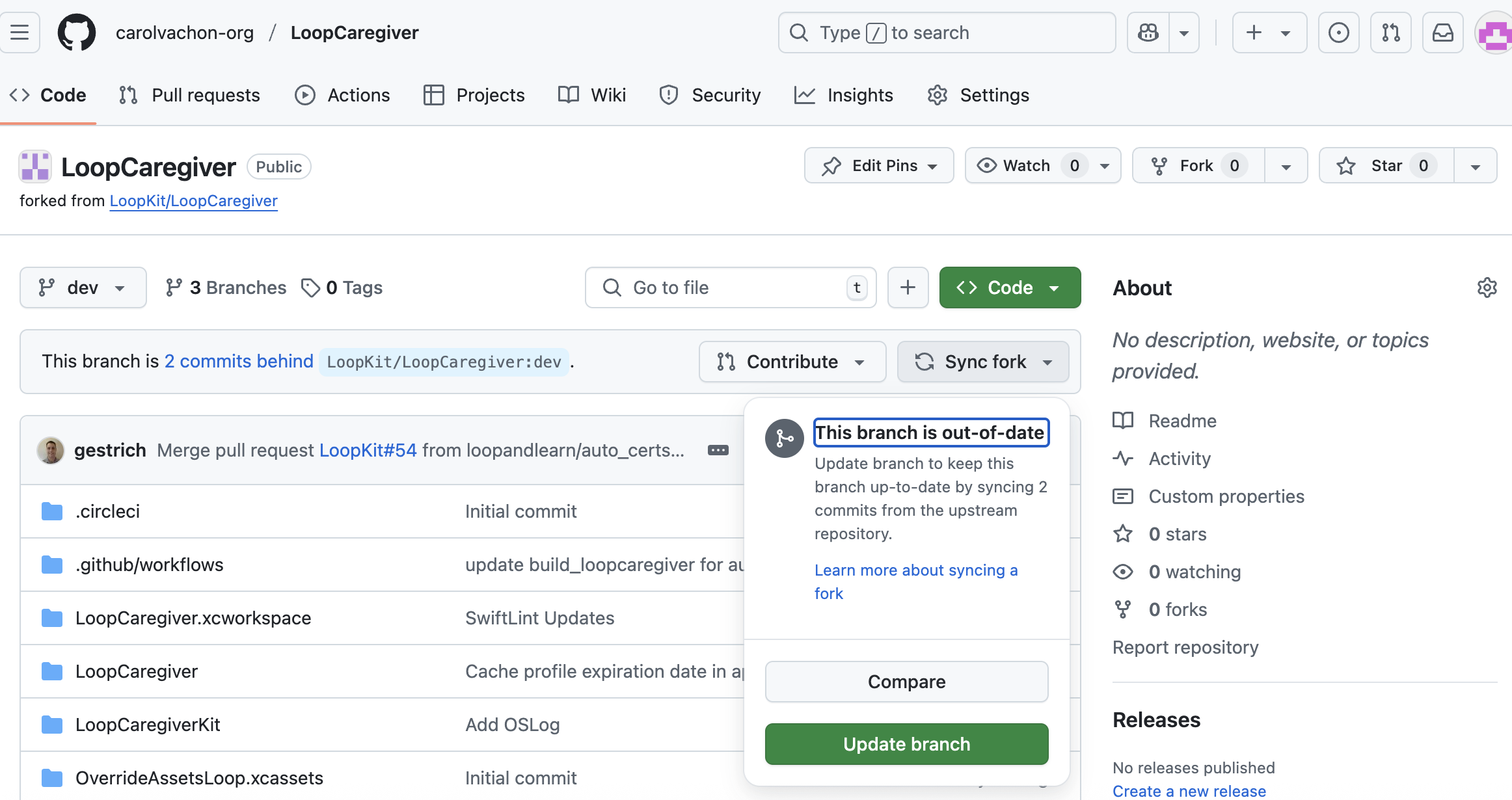Click the green Update branch button
The width and height of the screenshot is (1512, 800).
pos(906,744)
